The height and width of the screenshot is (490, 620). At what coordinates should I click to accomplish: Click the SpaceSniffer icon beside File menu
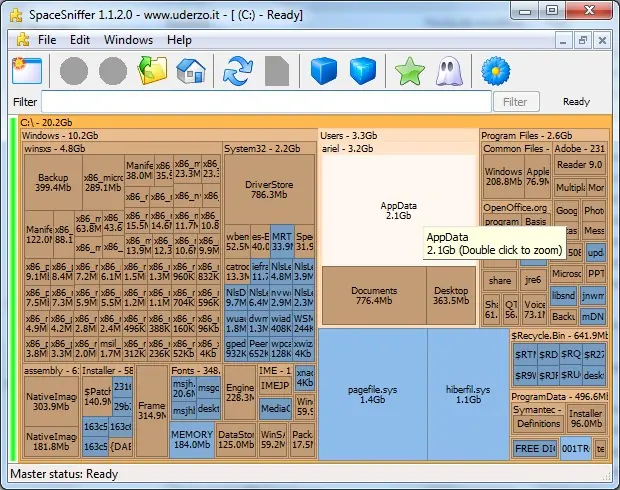[23, 40]
